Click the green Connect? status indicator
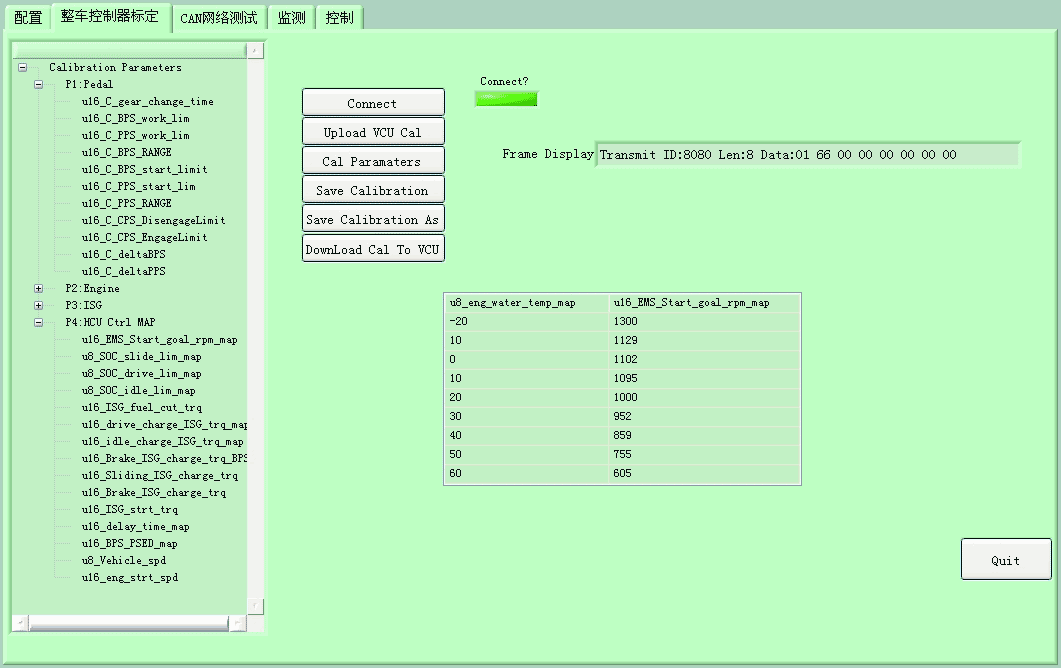1061x668 pixels. tap(506, 99)
